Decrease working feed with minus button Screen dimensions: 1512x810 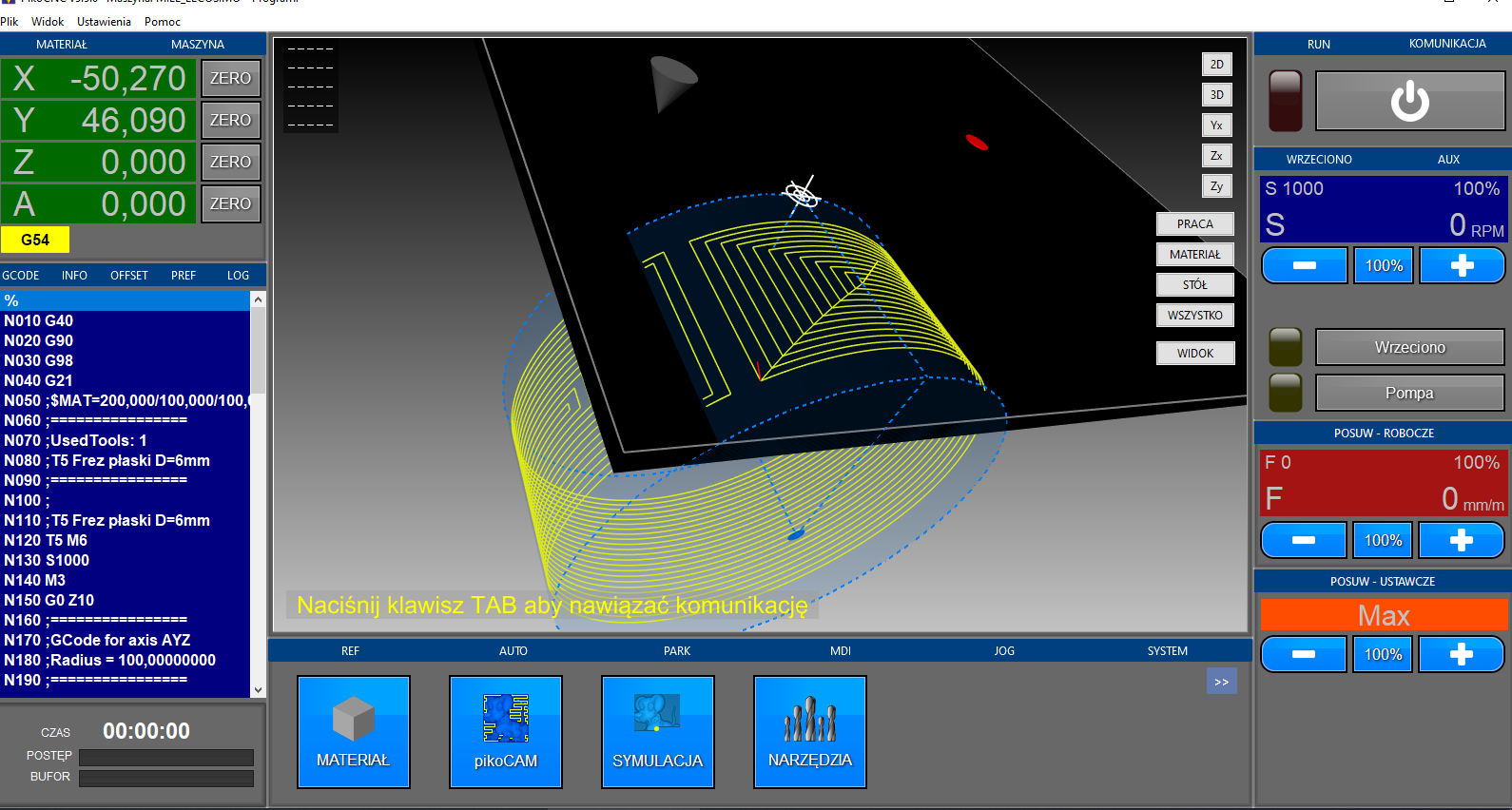[1304, 540]
